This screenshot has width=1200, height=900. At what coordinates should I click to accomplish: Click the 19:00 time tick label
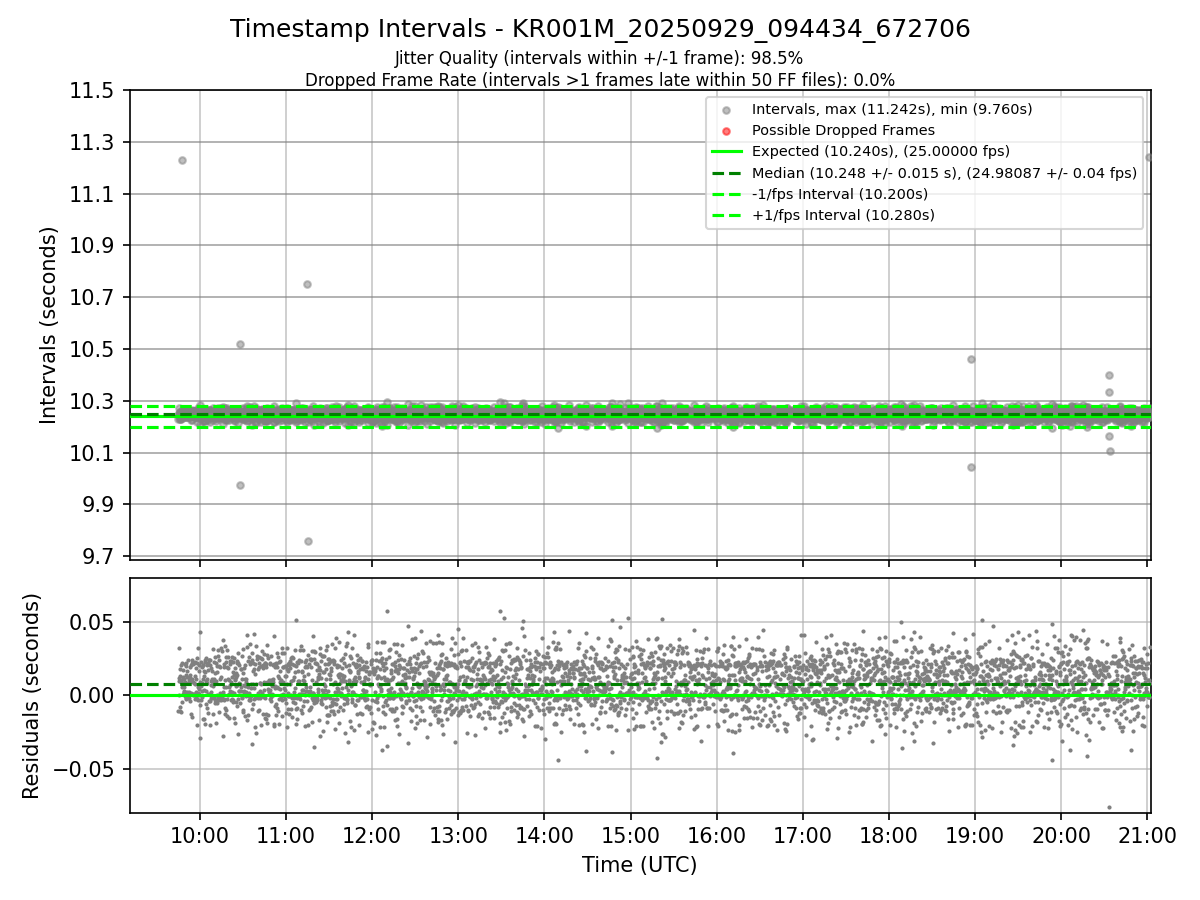(974, 834)
